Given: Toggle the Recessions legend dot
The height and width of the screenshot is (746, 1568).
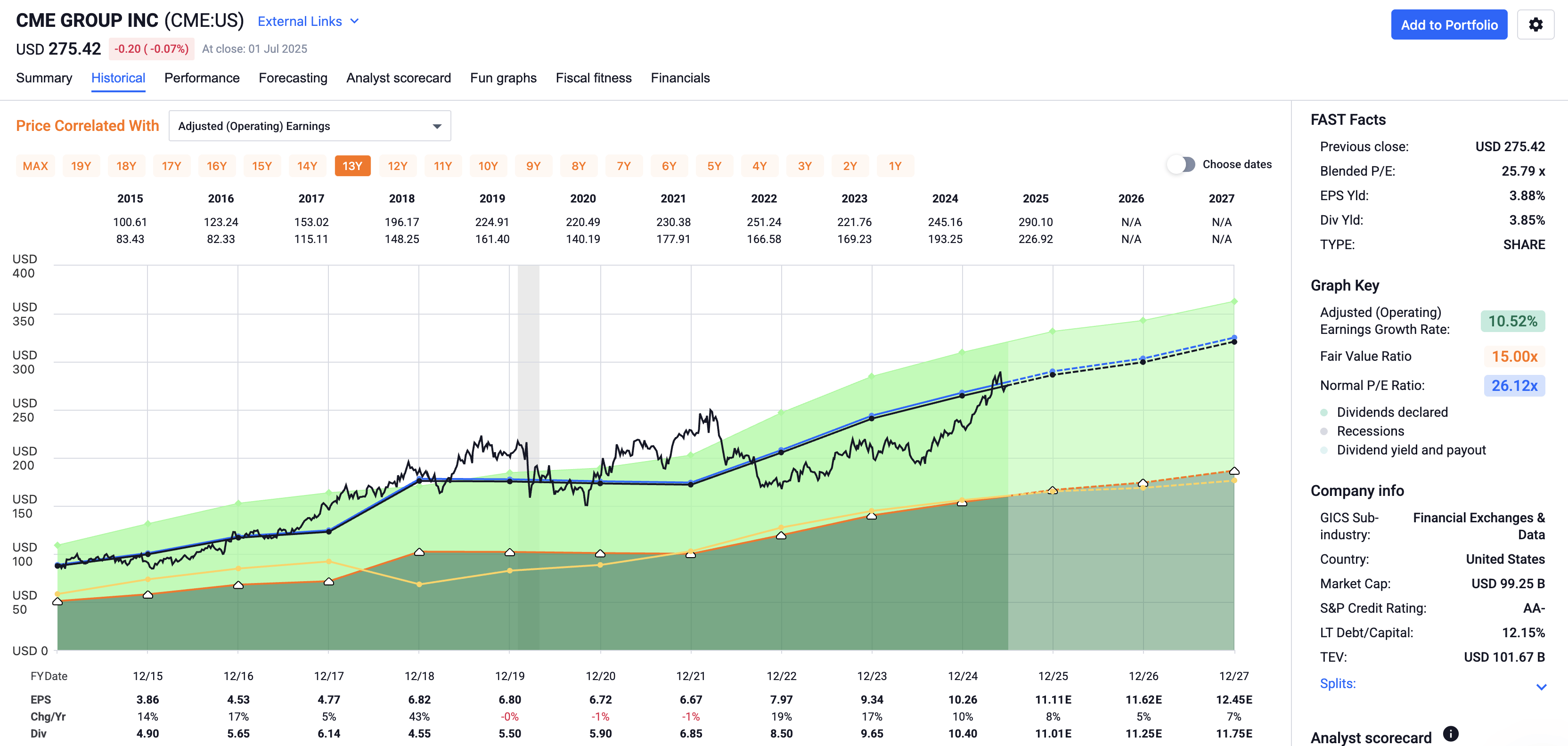Looking at the screenshot, I should click(x=1323, y=431).
